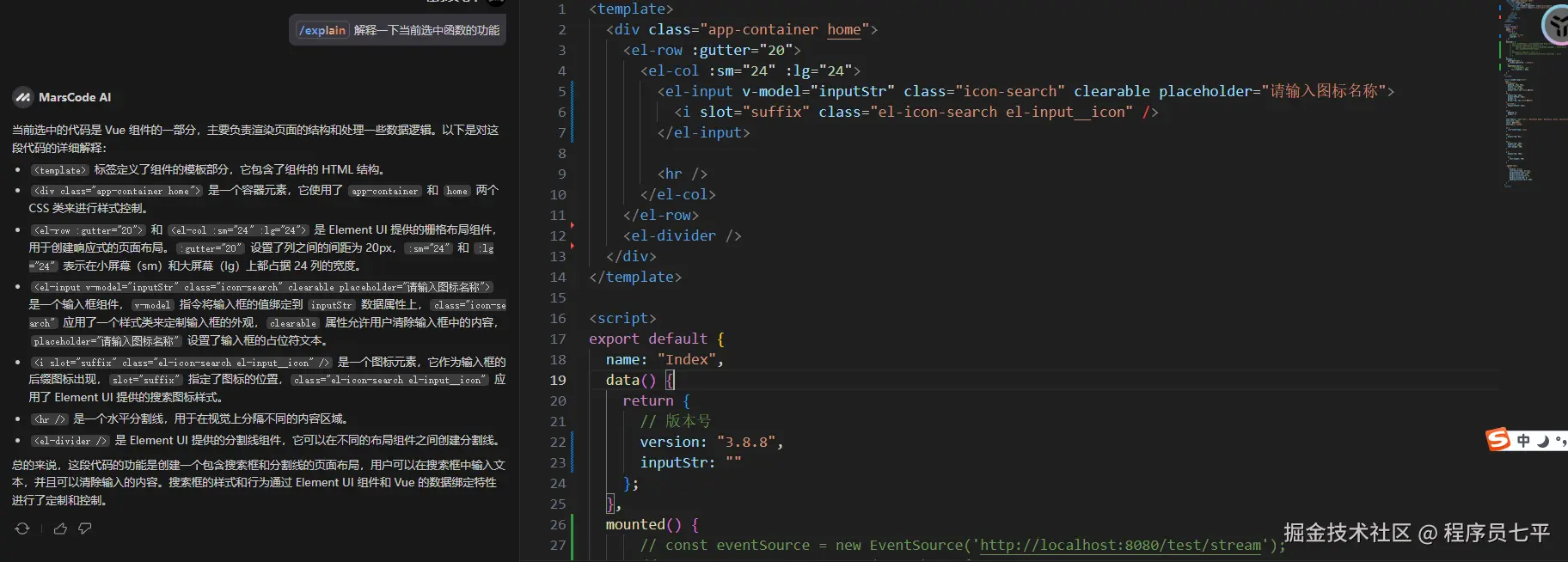Regenerate the MarsCode AI response

click(x=22, y=528)
